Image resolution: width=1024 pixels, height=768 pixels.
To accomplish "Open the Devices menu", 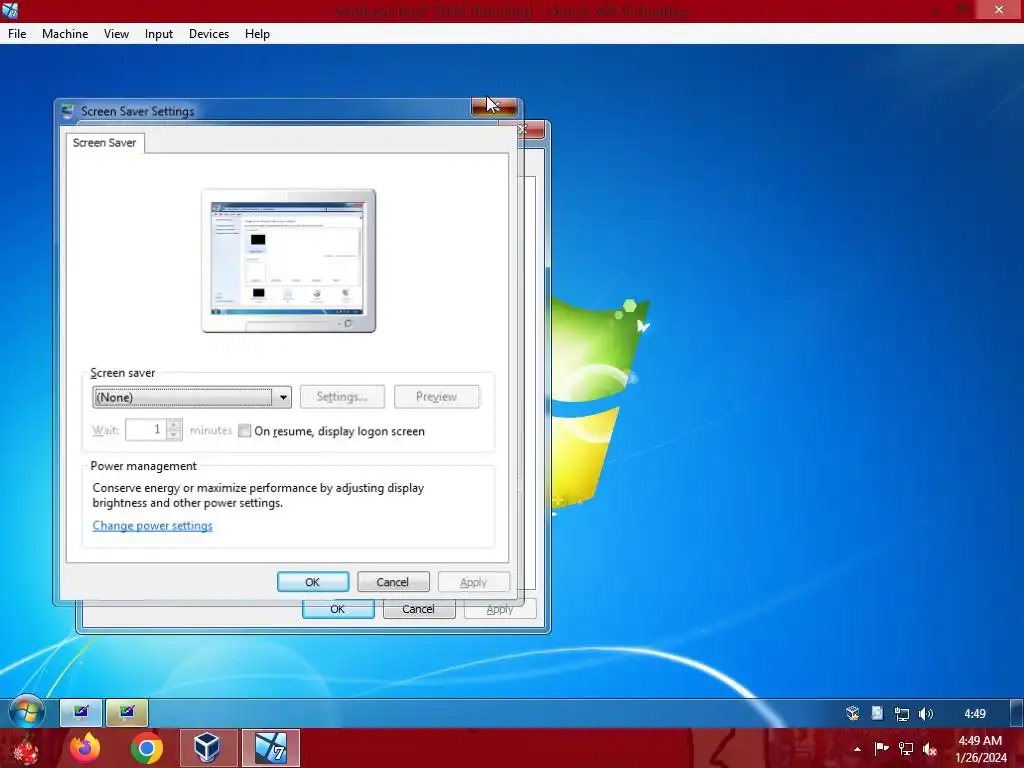I will pyautogui.click(x=209, y=34).
